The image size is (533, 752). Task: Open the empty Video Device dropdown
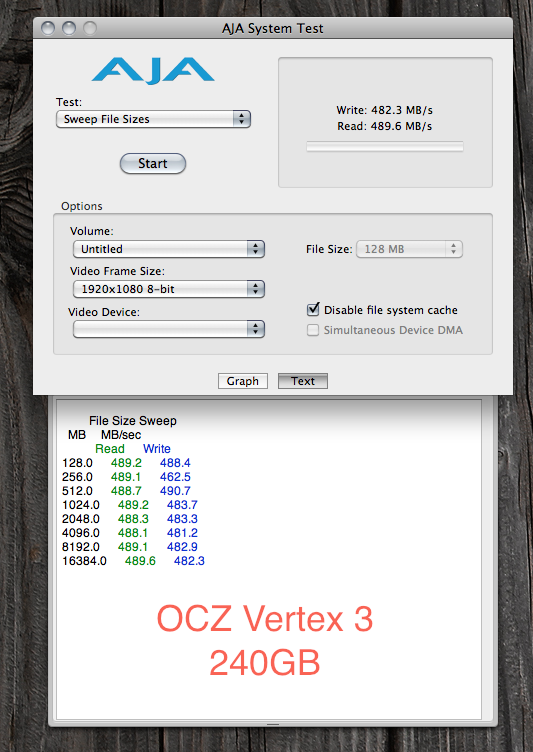[x=168, y=329]
